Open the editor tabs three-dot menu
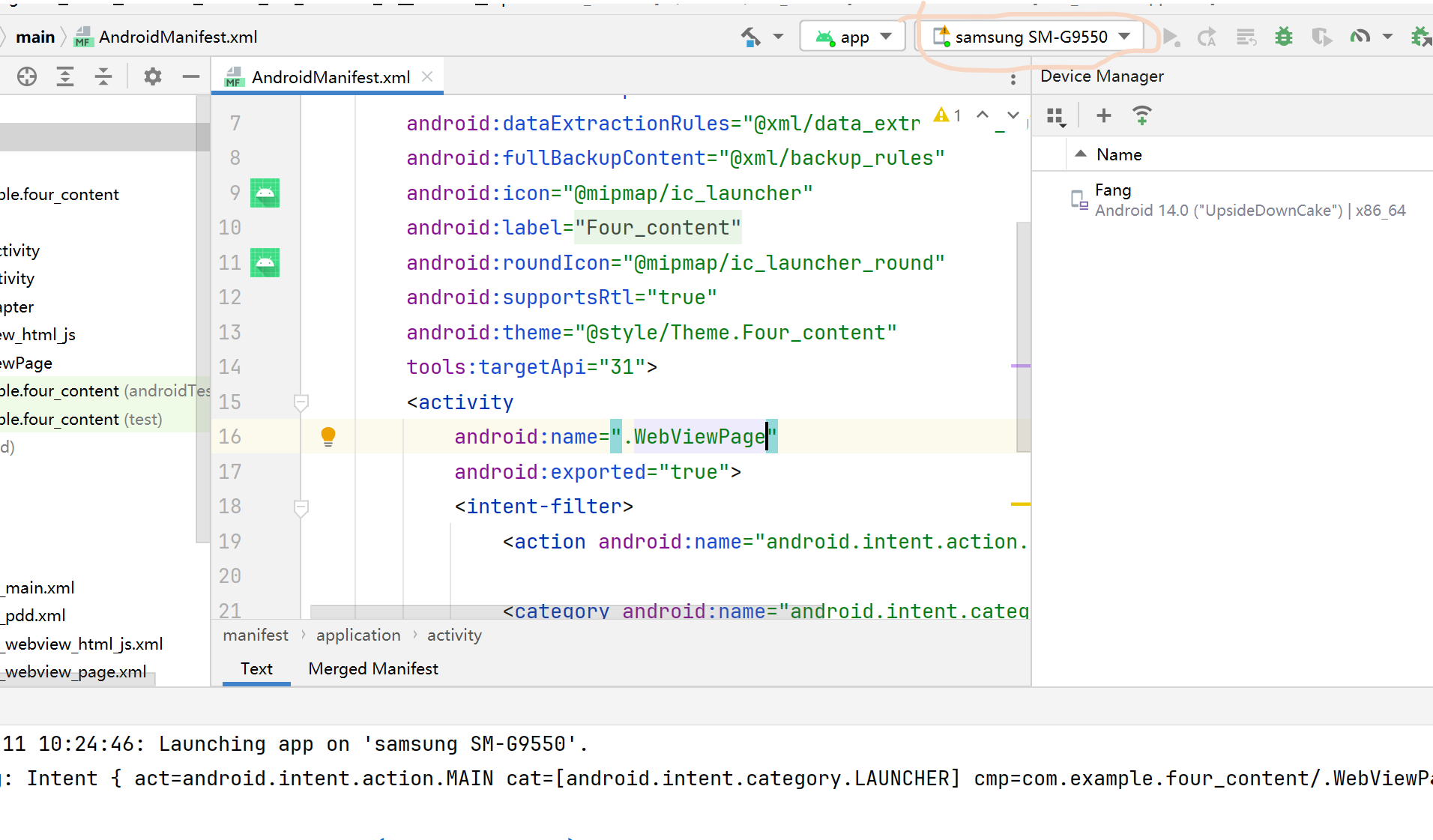The image size is (1433, 840). point(1013,79)
